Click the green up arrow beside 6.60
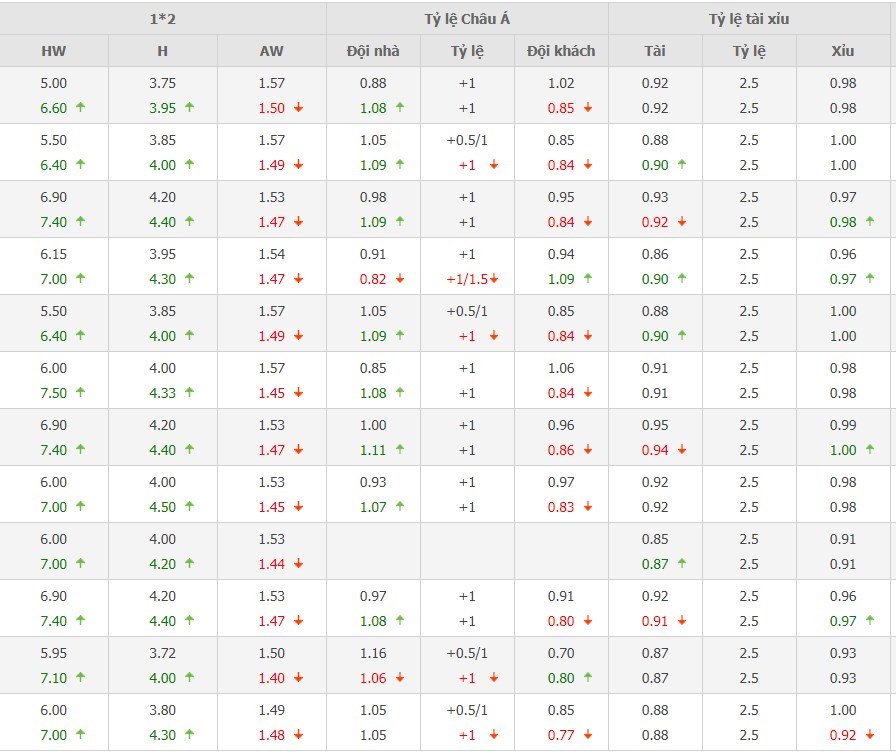896x754 pixels. coord(80,108)
